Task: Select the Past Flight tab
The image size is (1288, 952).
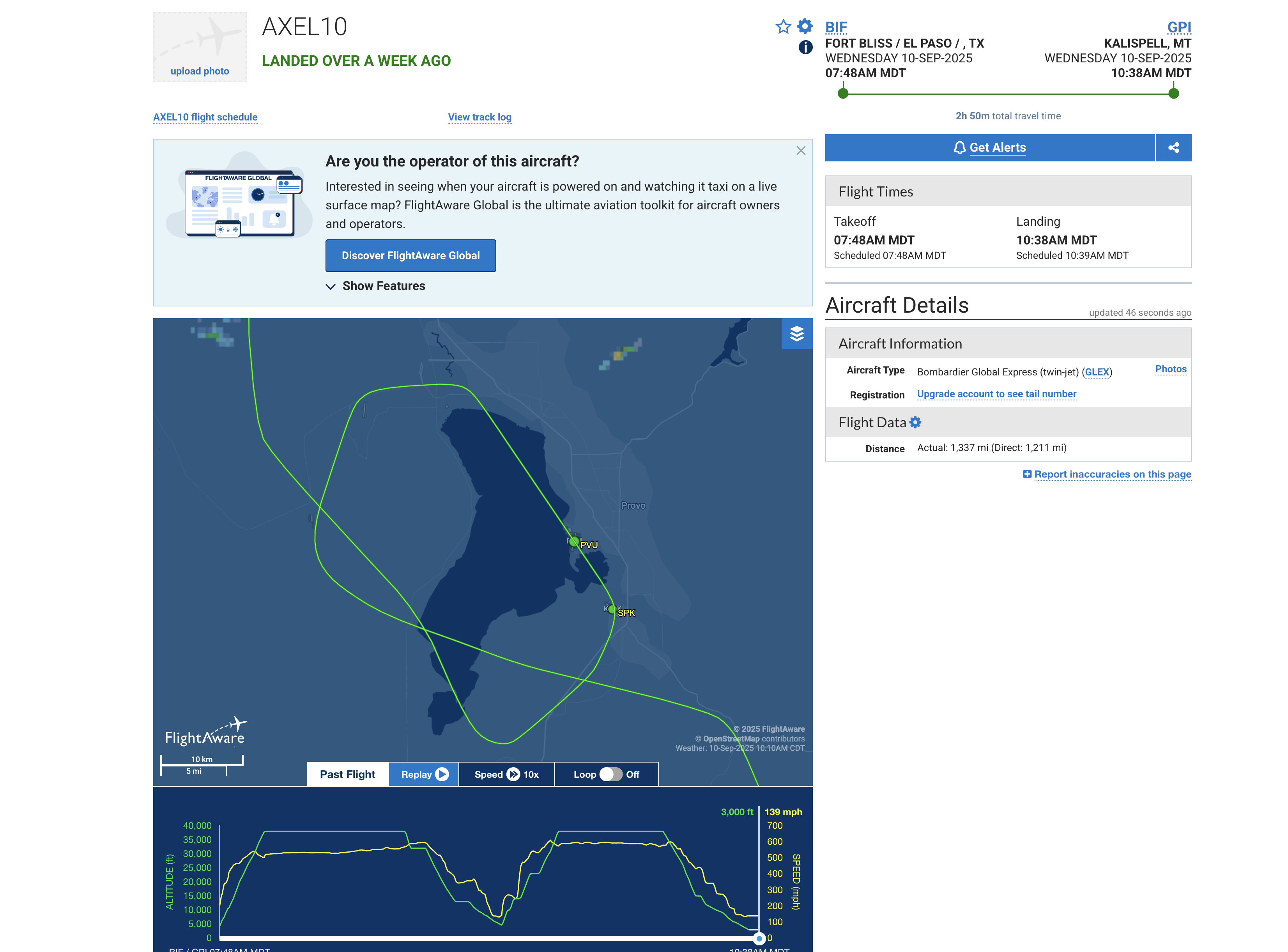Action: 347,775
